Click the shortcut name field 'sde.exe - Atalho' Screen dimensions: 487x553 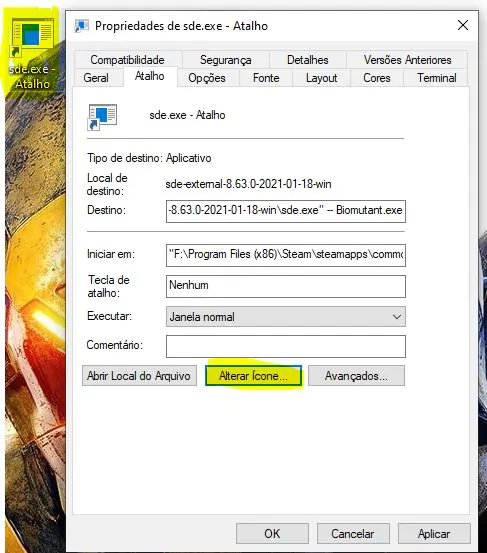(x=187, y=115)
